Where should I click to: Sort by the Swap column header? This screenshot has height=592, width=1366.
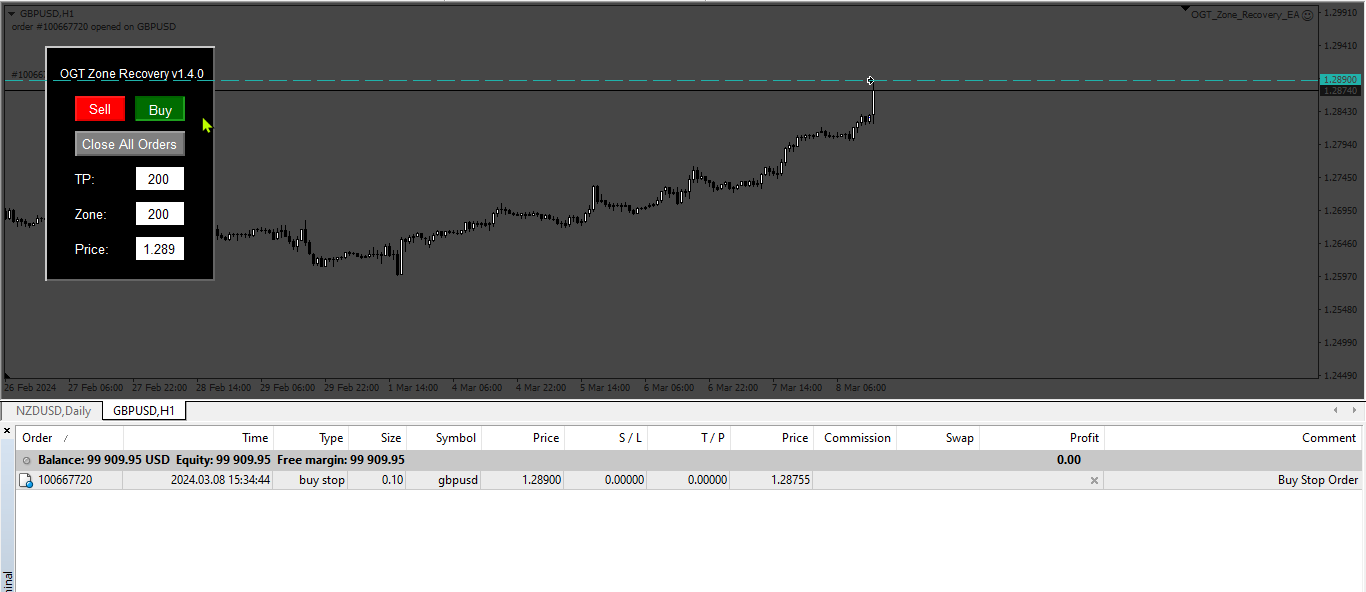pos(938,437)
